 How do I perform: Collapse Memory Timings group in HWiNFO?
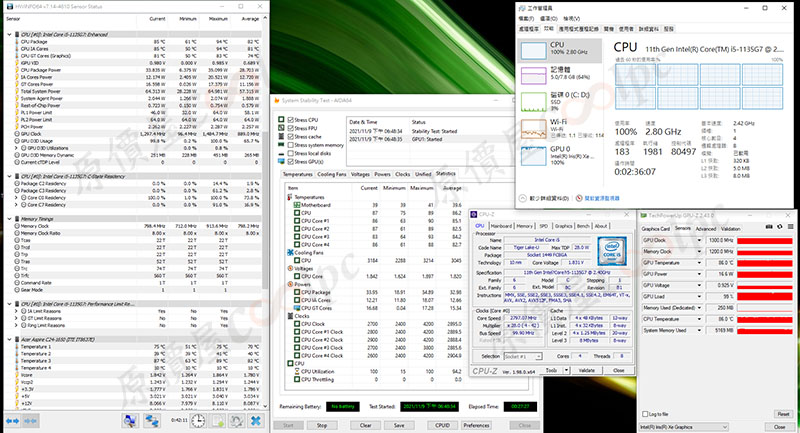9,219
